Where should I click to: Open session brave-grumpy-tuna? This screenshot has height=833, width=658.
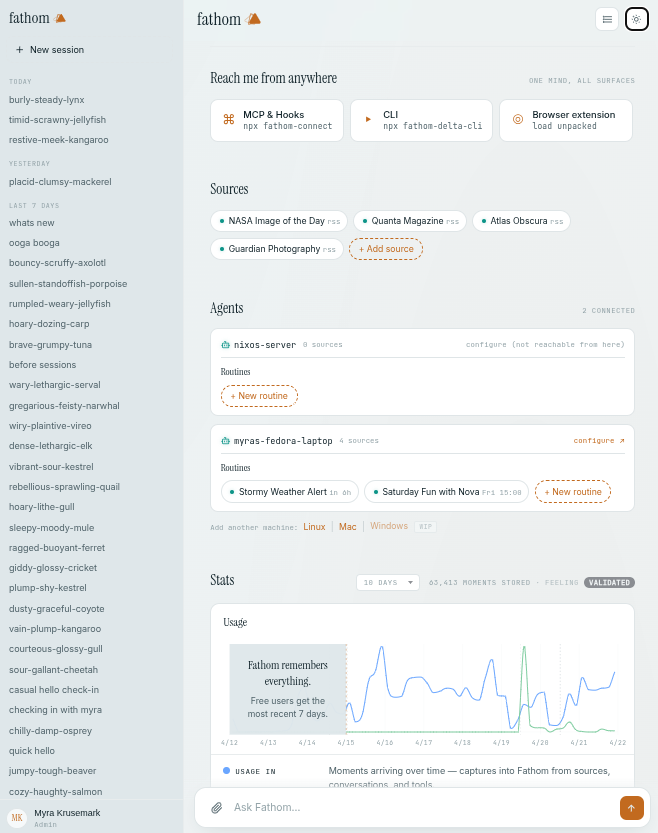click(50, 345)
